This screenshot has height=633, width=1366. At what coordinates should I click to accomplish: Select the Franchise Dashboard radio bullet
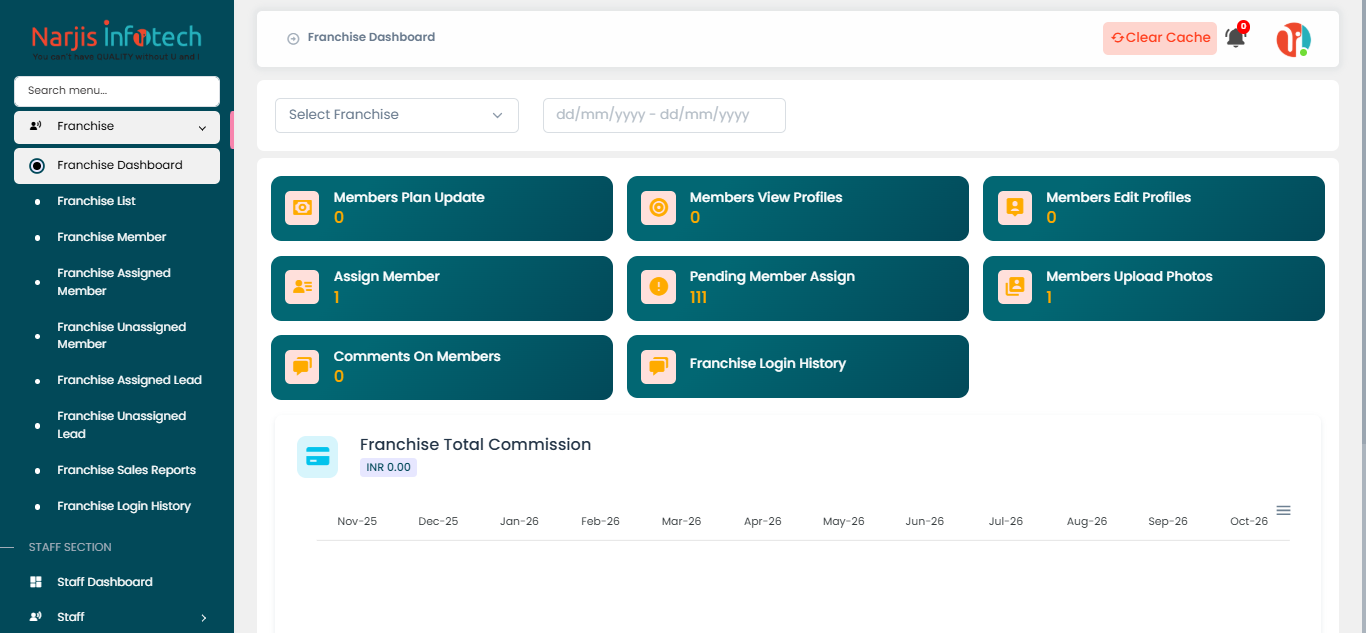coord(37,166)
